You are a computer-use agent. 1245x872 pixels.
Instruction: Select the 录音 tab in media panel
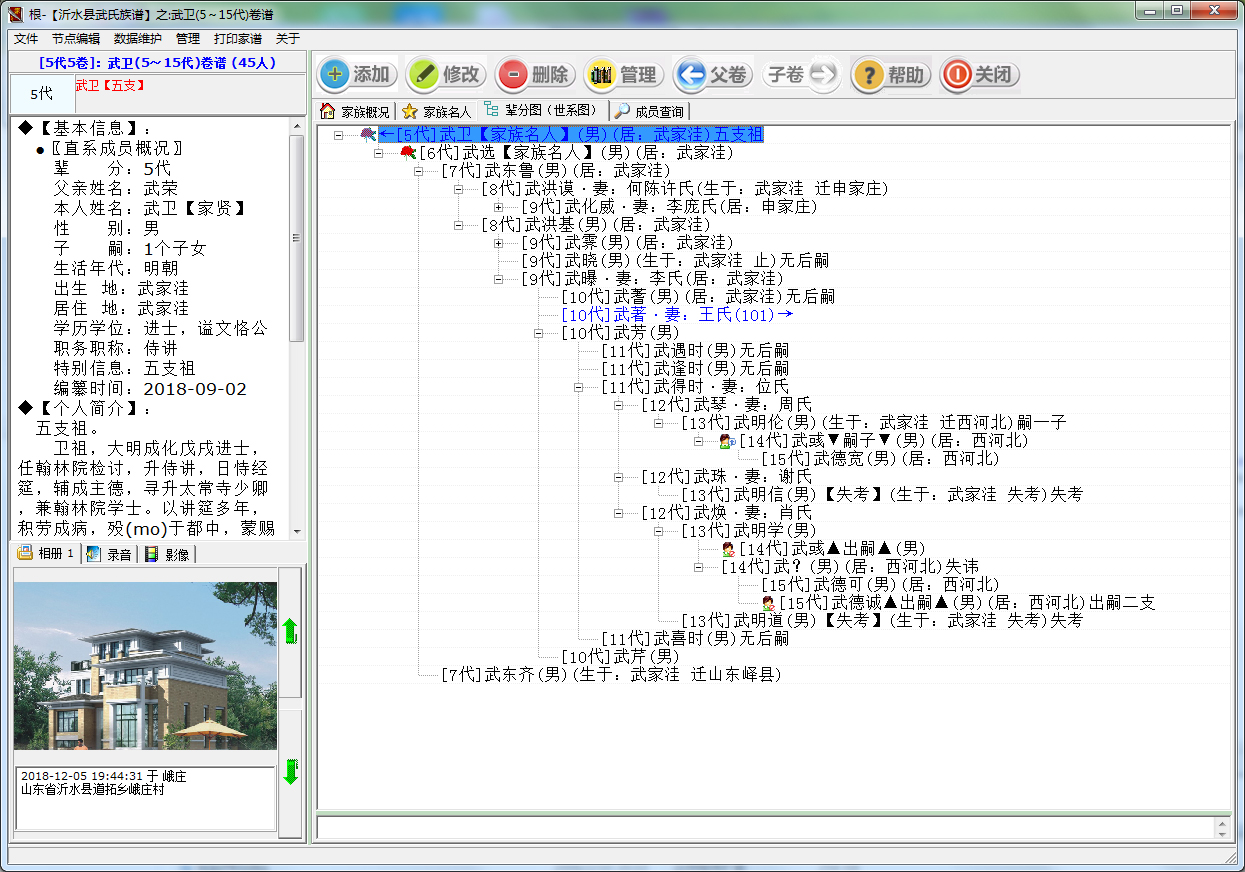110,554
